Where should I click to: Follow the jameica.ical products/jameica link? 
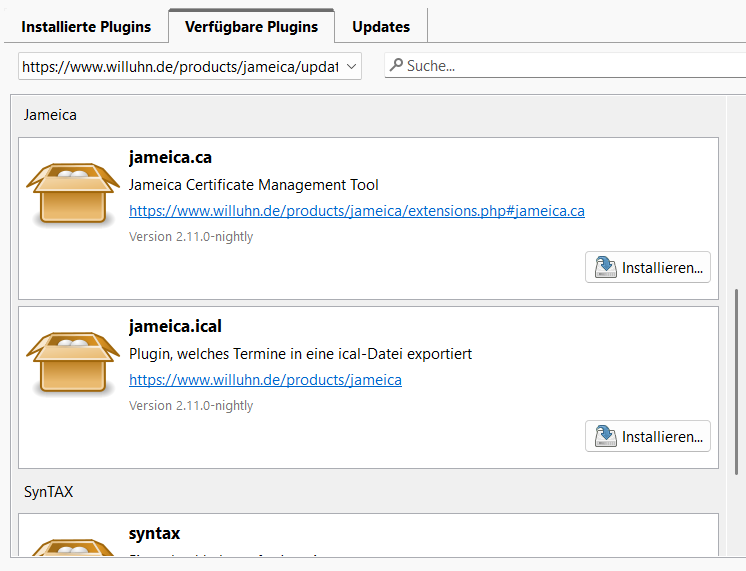click(265, 380)
